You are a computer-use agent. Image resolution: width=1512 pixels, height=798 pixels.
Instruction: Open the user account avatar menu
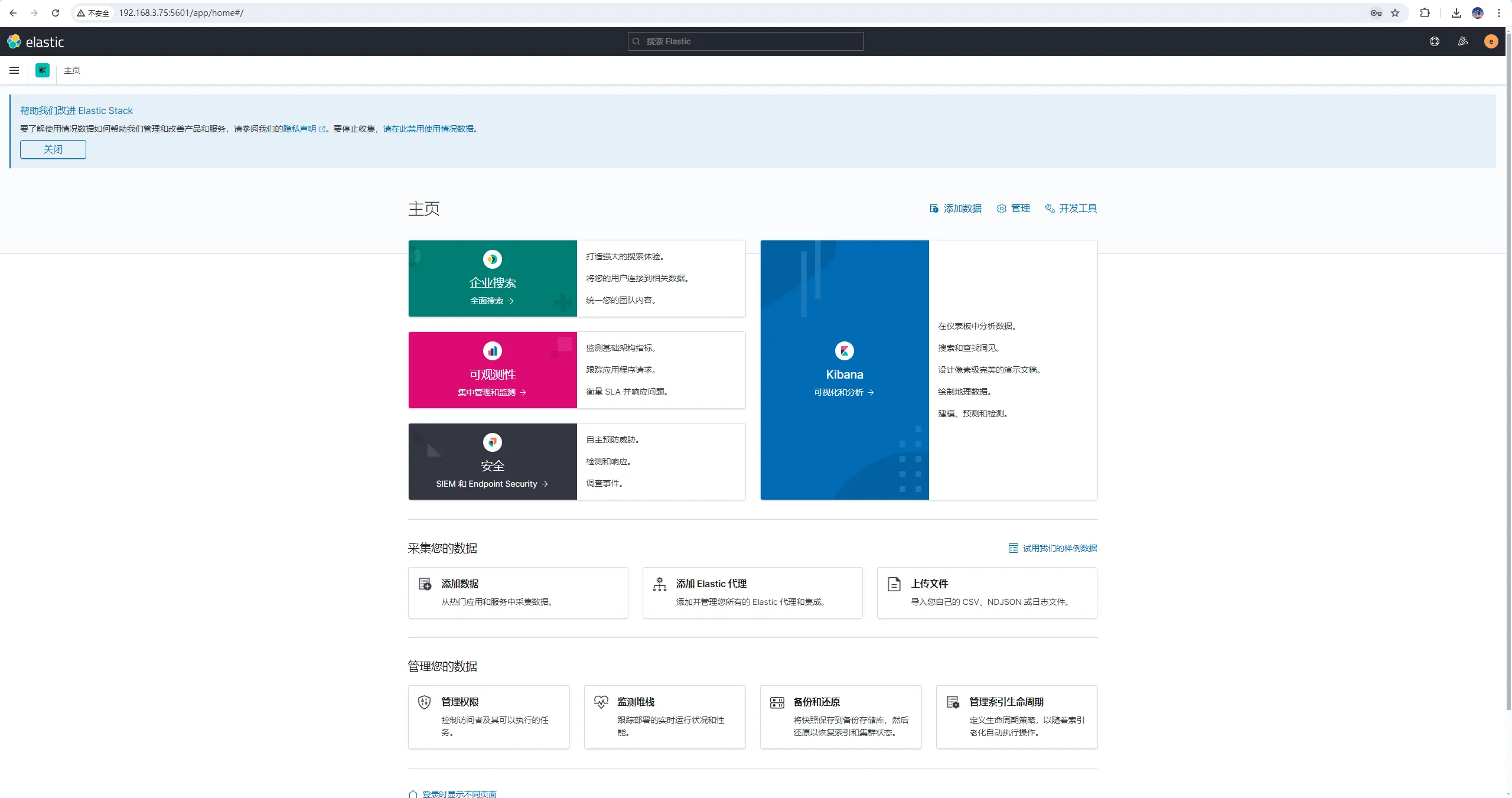point(1491,41)
